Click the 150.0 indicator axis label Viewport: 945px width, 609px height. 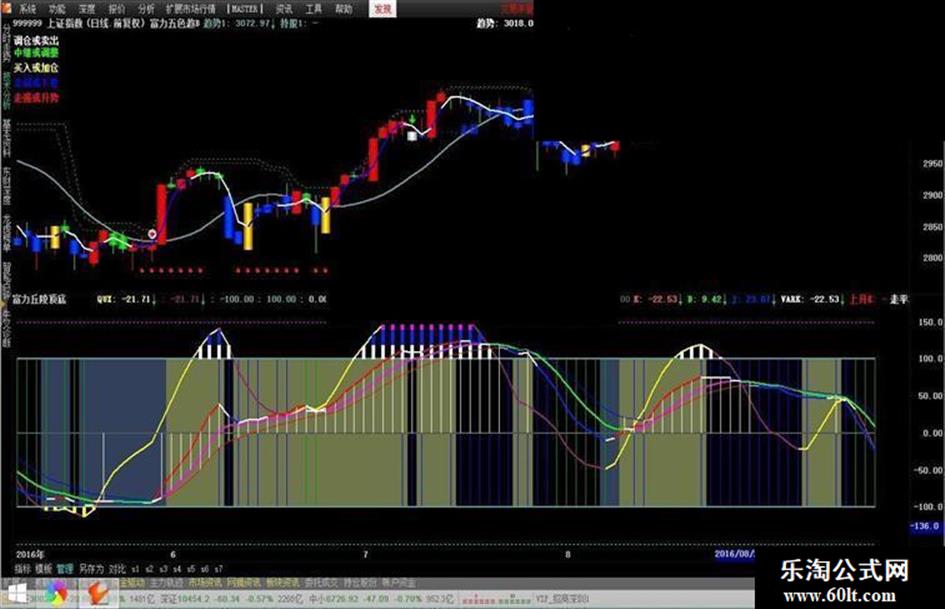pyautogui.click(x=930, y=322)
